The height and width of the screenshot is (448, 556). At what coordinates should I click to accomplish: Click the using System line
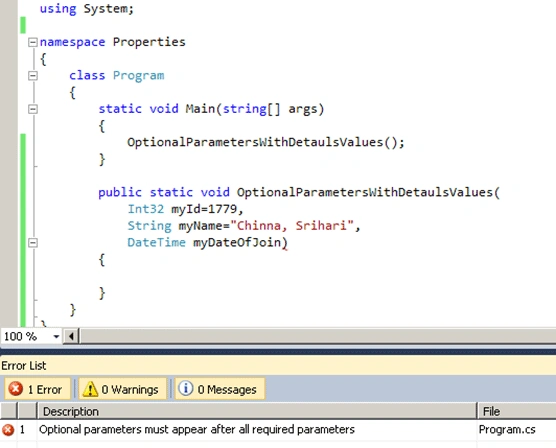point(87,9)
